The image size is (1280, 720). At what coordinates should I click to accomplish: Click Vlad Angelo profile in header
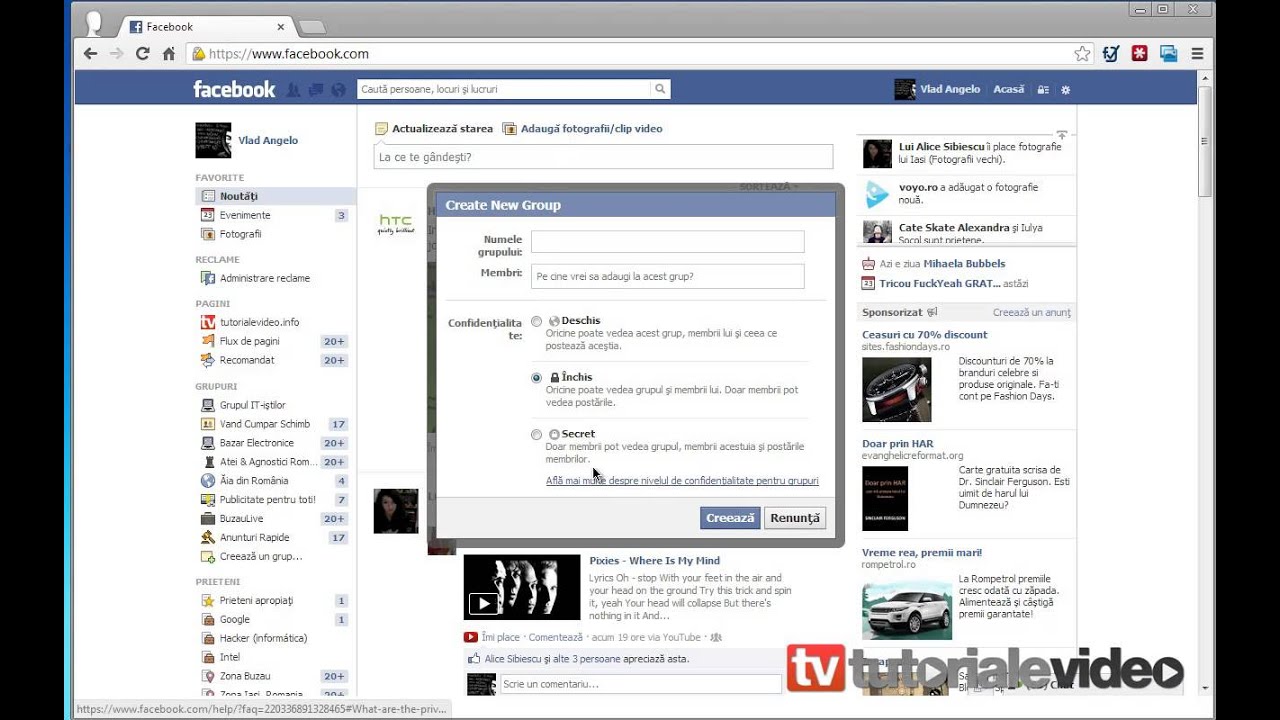pos(938,89)
